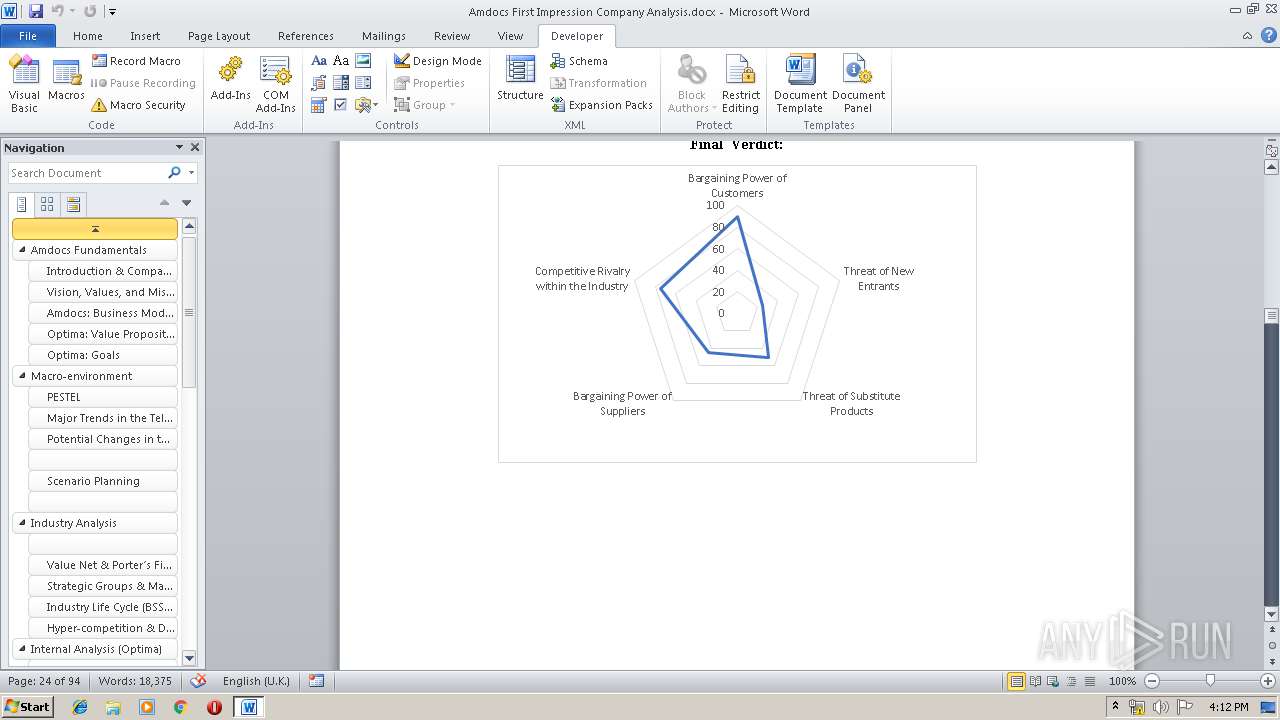The height and width of the screenshot is (720, 1280).
Task: Switch to the Mailings tab
Action: (384, 36)
